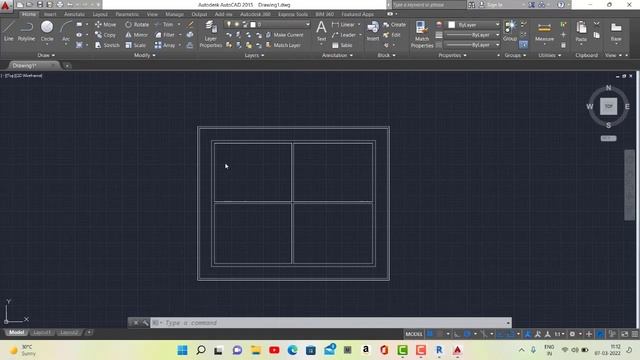The image size is (640, 360).
Task: Select the Text annotation tool
Action: tap(321, 31)
